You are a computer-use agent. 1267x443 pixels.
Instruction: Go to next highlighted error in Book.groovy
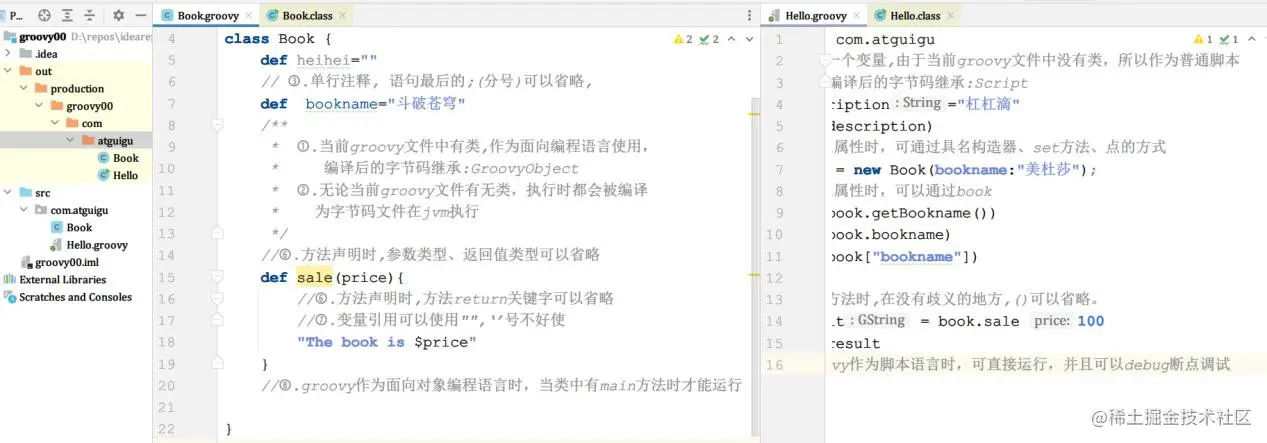749,39
